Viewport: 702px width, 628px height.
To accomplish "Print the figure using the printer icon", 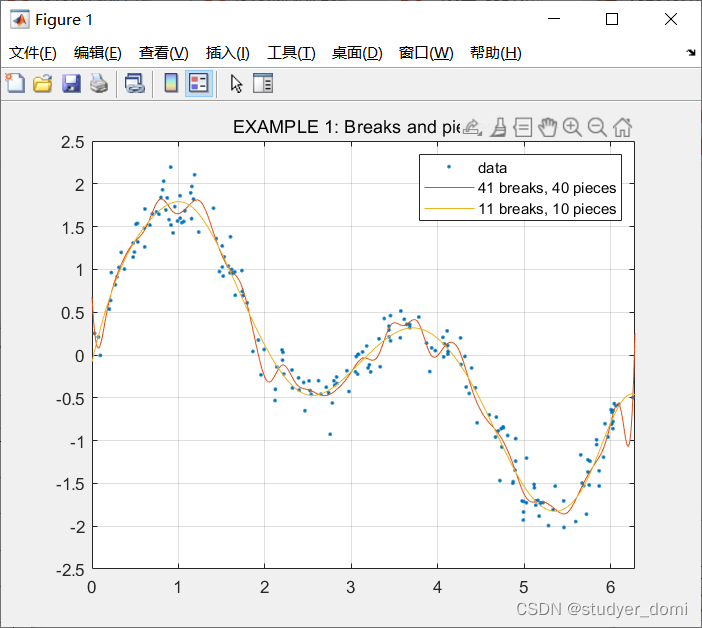I will [x=99, y=84].
